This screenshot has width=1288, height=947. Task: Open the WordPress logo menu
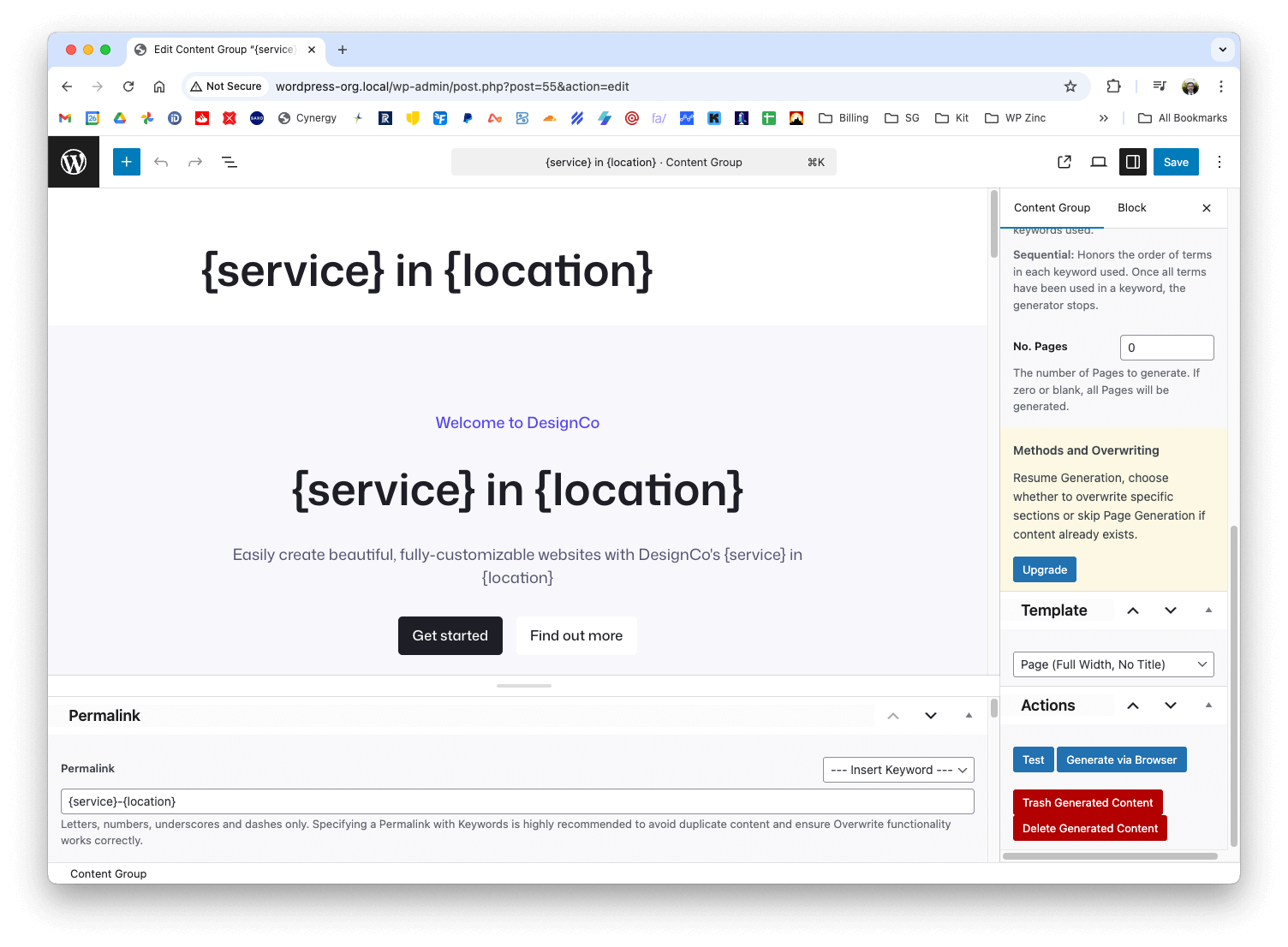(74, 162)
